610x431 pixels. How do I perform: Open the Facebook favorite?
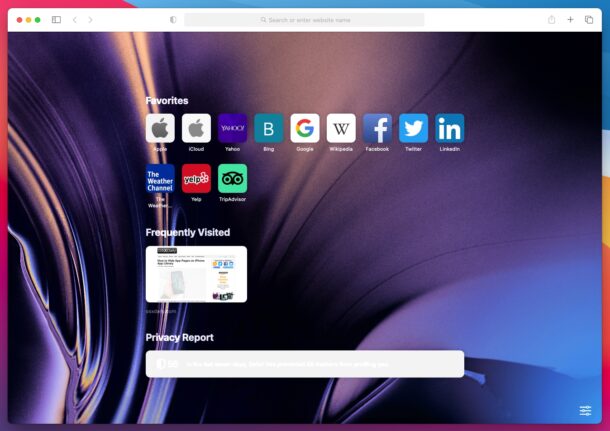[x=377, y=128]
